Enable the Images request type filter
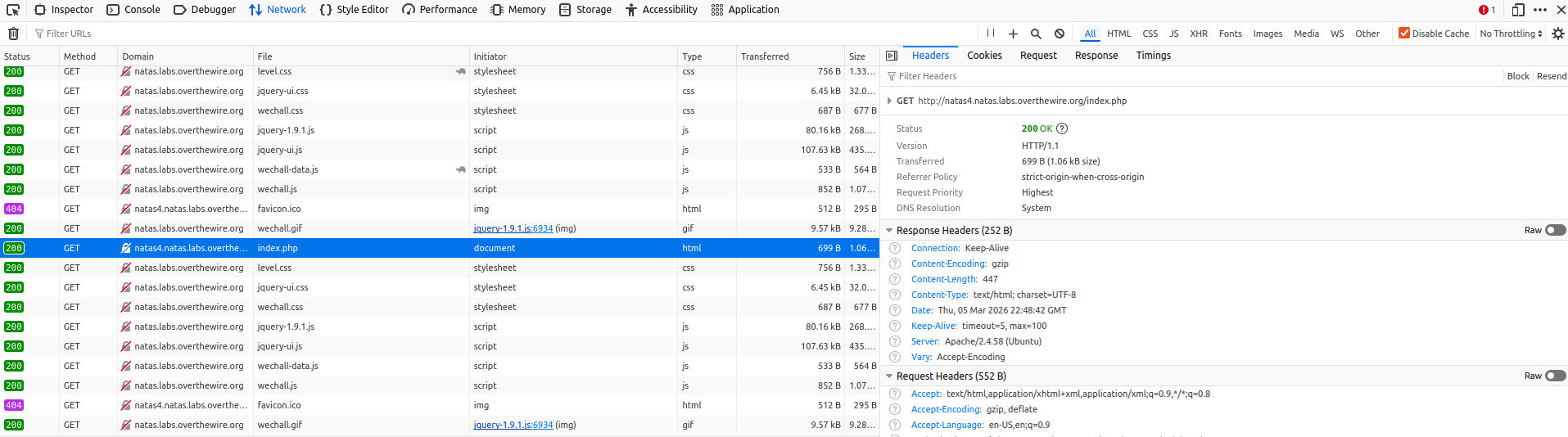The image size is (1568, 437). (1268, 34)
